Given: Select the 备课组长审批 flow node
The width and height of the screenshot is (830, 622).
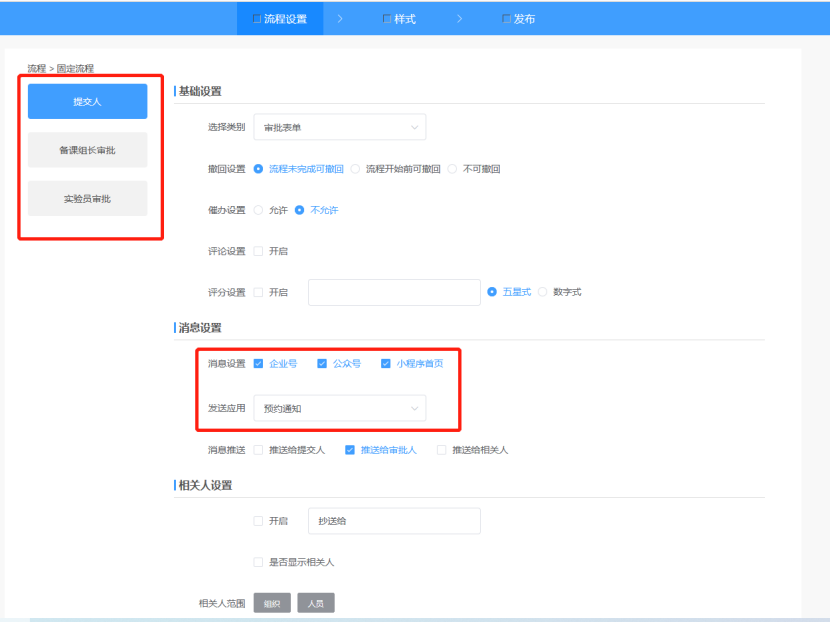Looking at the screenshot, I should coord(87,150).
